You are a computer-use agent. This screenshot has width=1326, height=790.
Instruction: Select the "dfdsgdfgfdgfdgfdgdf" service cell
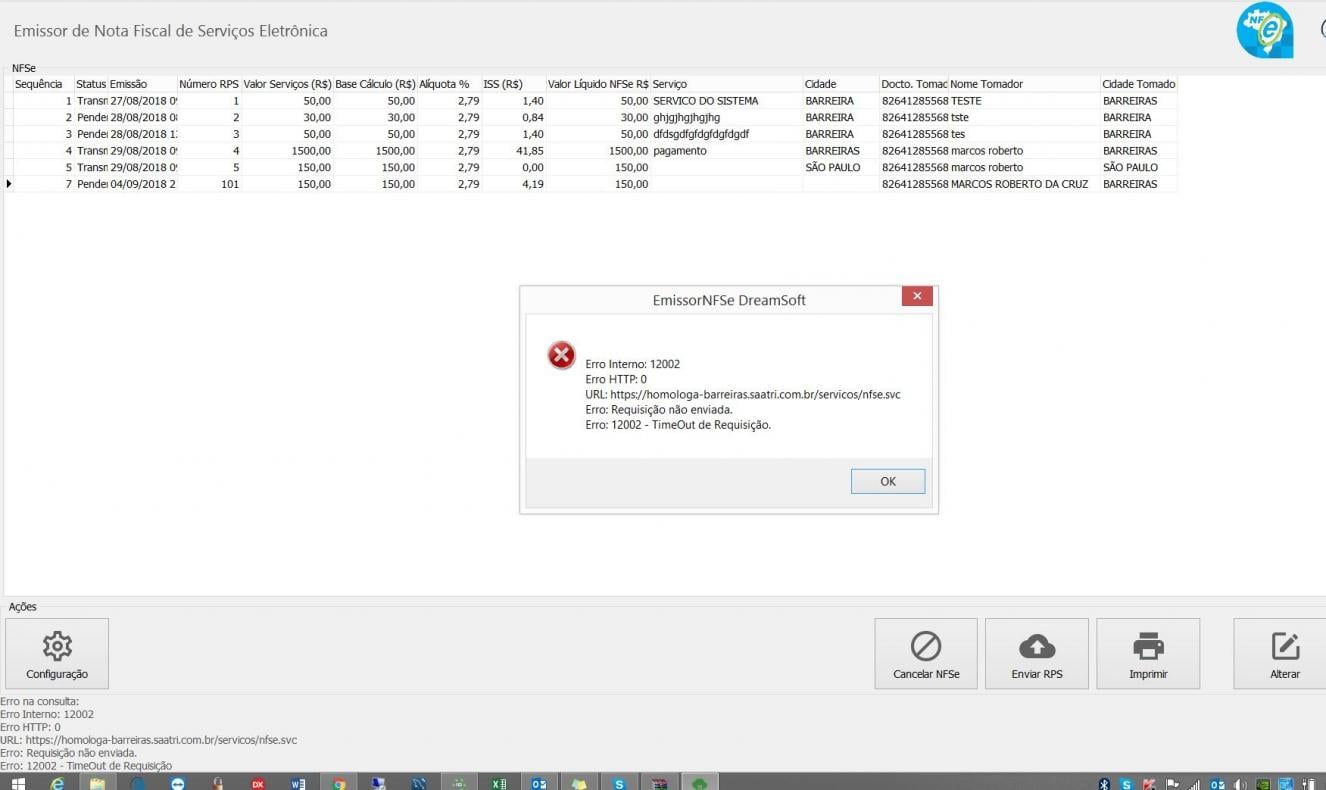pos(726,134)
